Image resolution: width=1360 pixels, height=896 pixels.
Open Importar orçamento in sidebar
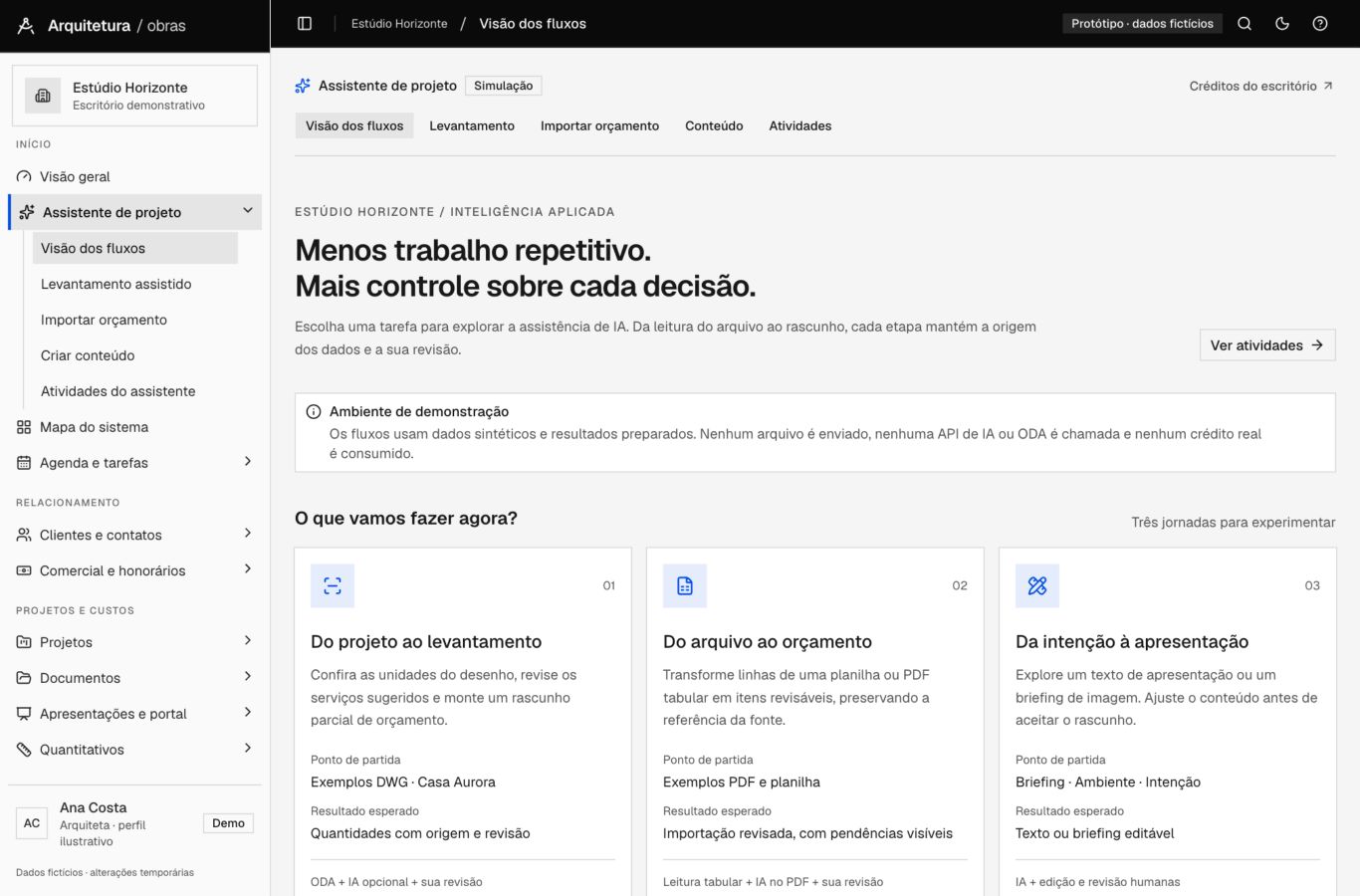pyautogui.click(x=135, y=320)
